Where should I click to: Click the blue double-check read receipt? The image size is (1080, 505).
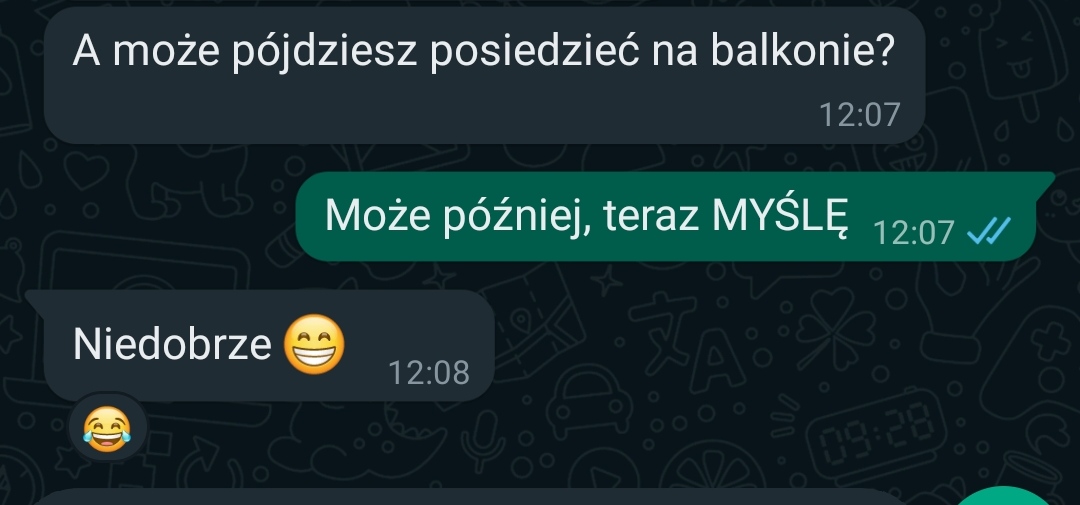click(989, 231)
